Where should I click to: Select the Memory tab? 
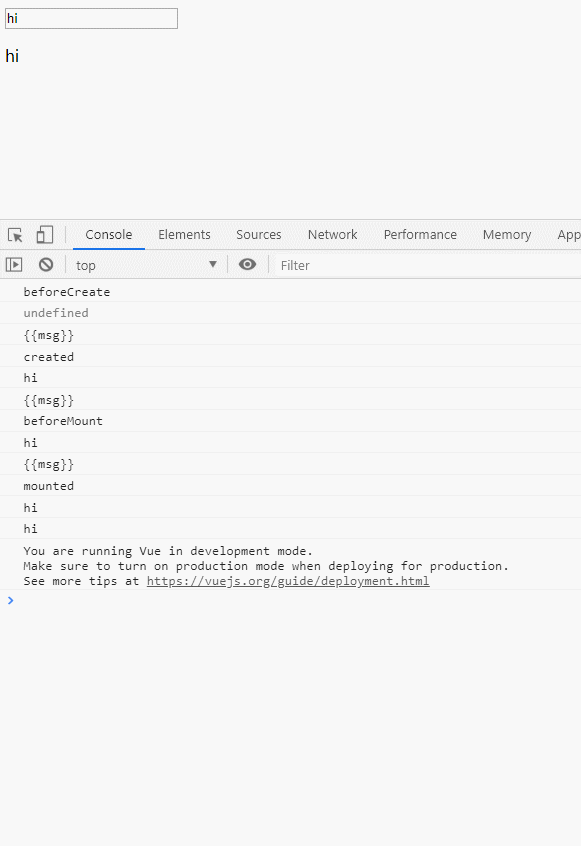507,235
